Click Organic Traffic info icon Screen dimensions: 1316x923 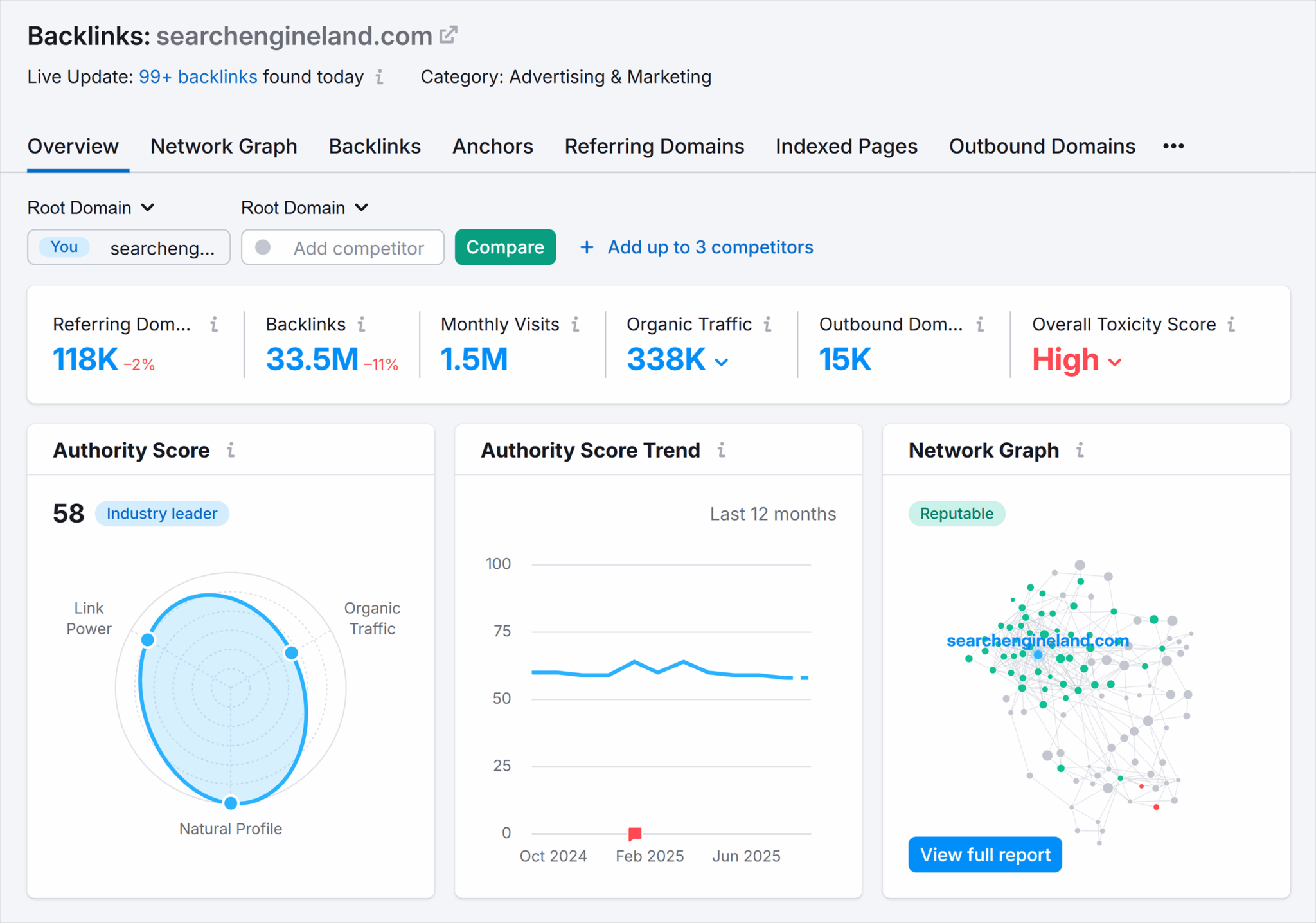point(768,325)
